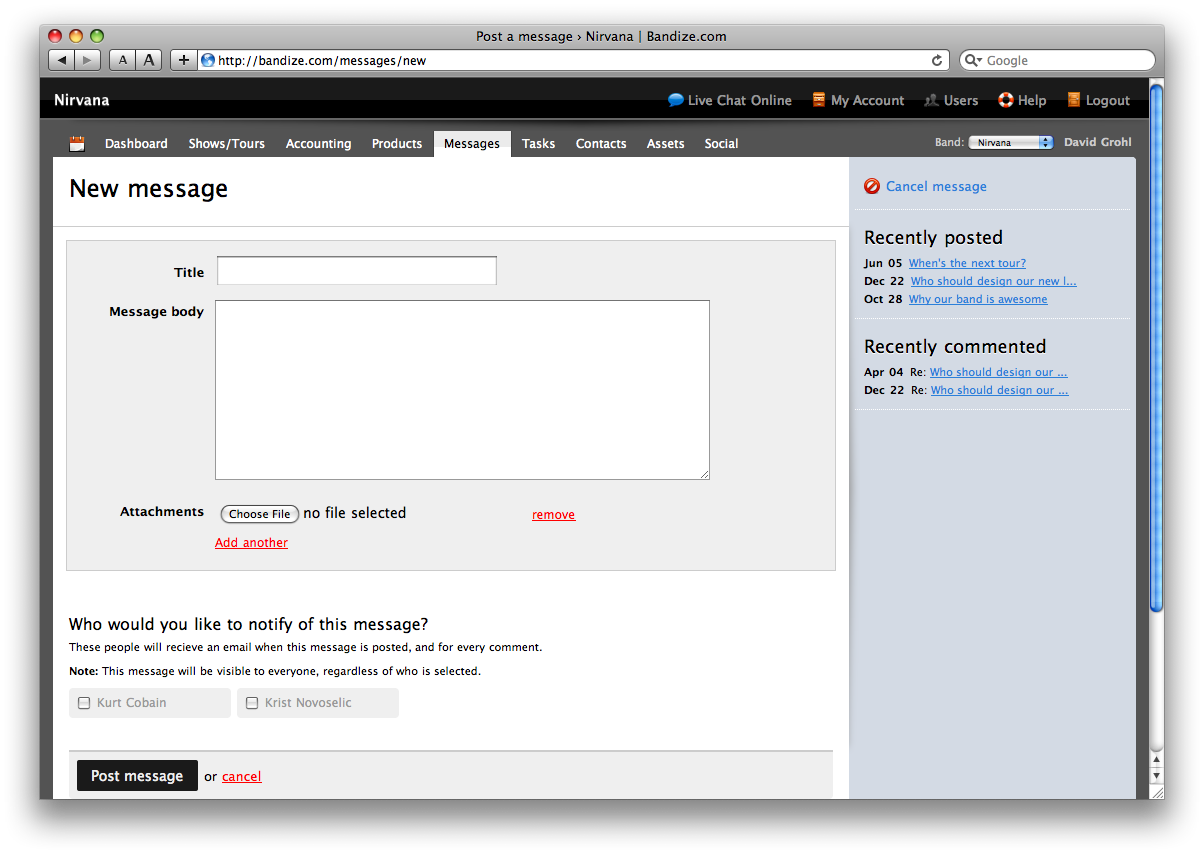The width and height of the screenshot is (1204, 854).
Task: Click the Logout link text
Action: (1108, 100)
